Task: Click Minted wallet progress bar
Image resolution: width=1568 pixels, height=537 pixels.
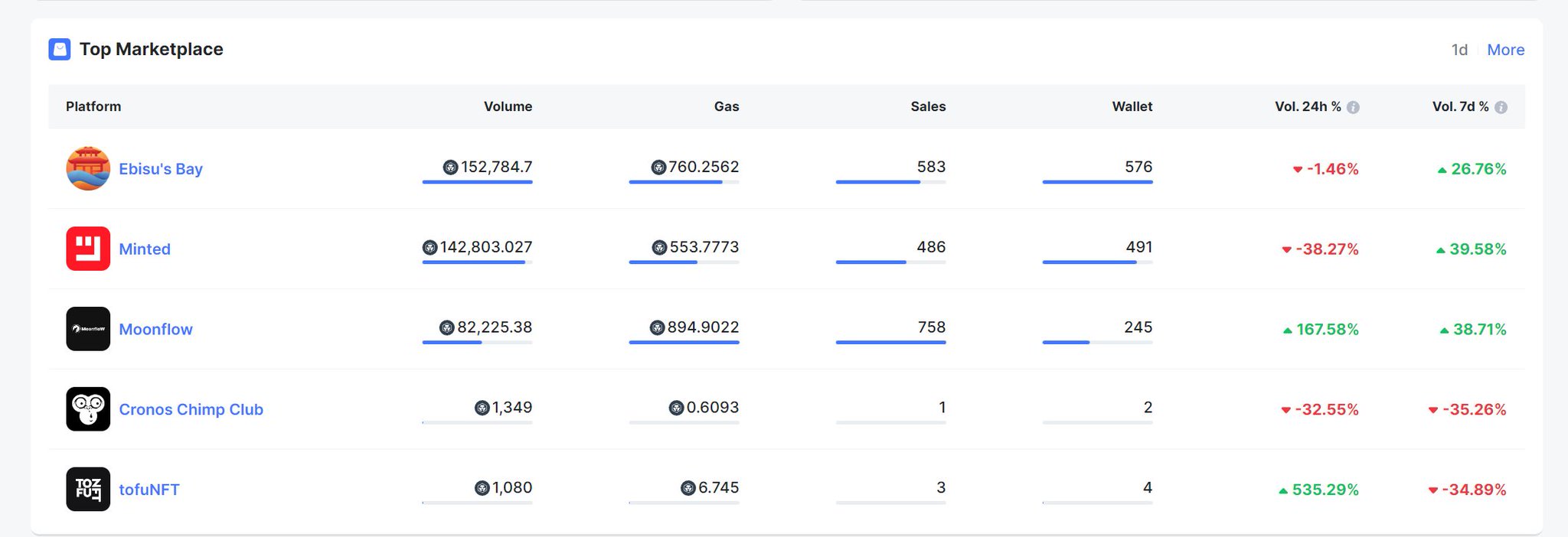Action: click(x=1097, y=262)
